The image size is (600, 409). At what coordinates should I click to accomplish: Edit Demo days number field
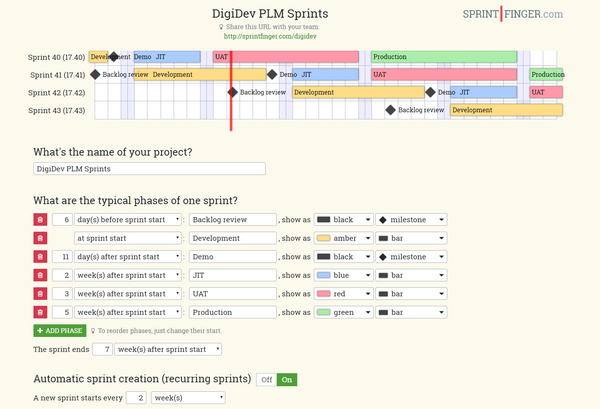tap(62, 257)
